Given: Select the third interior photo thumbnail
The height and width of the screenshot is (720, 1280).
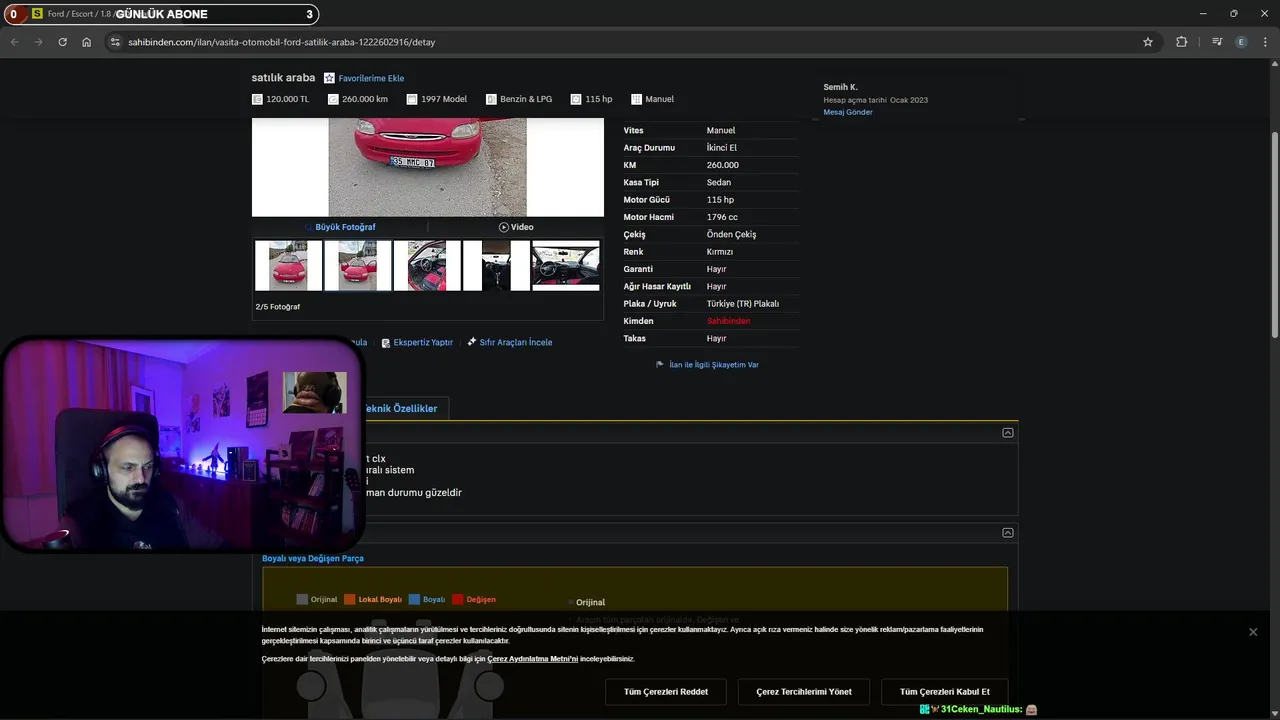Looking at the screenshot, I should pyautogui.click(x=427, y=265).
